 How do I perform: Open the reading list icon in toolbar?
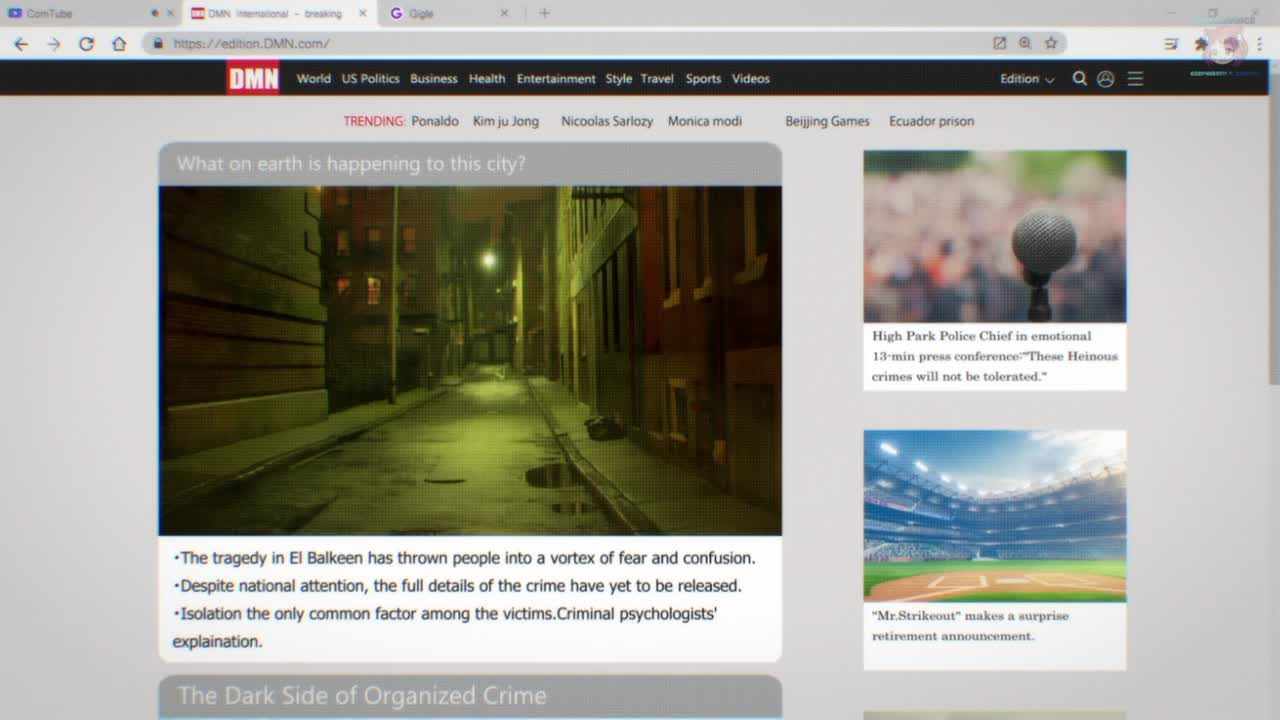tap(1171, 44)
